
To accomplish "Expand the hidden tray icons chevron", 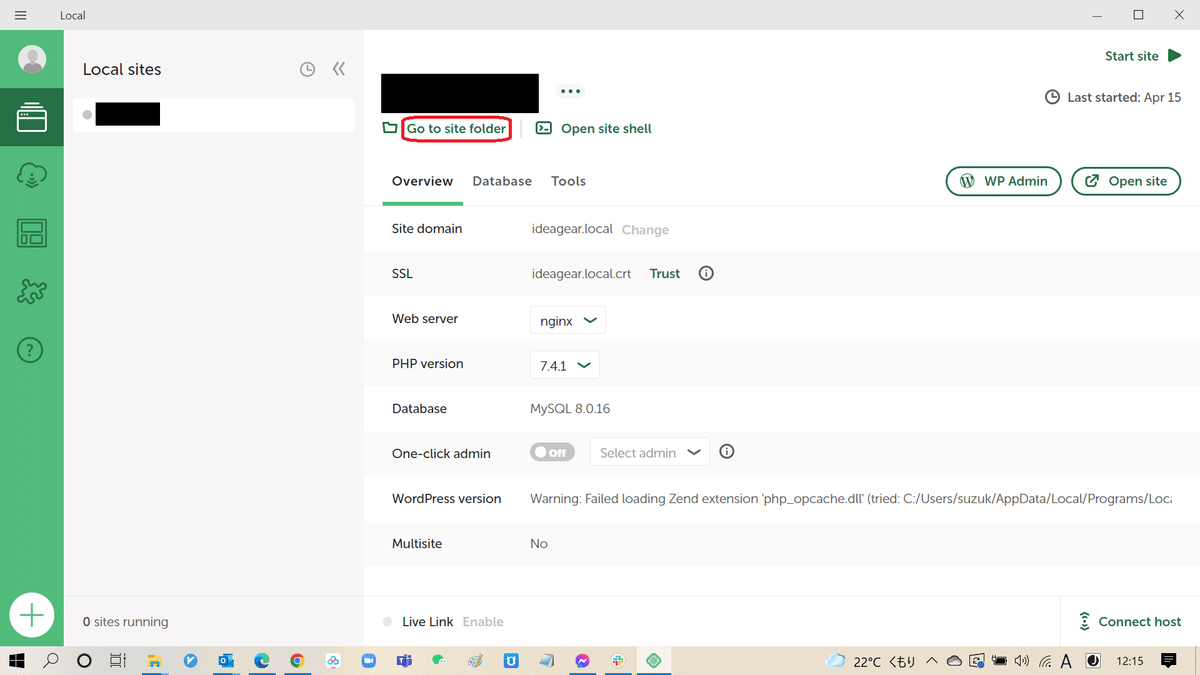I will tap(931, 660).
